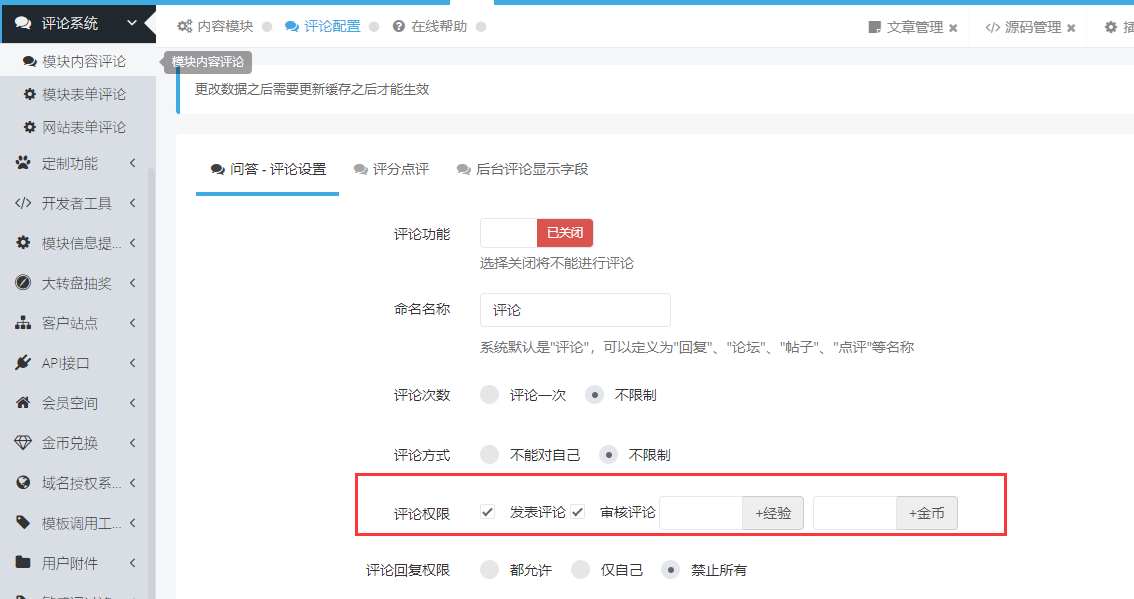Open the 内容模块 top menu
1134x599 pixels.
tap(216, 26)
